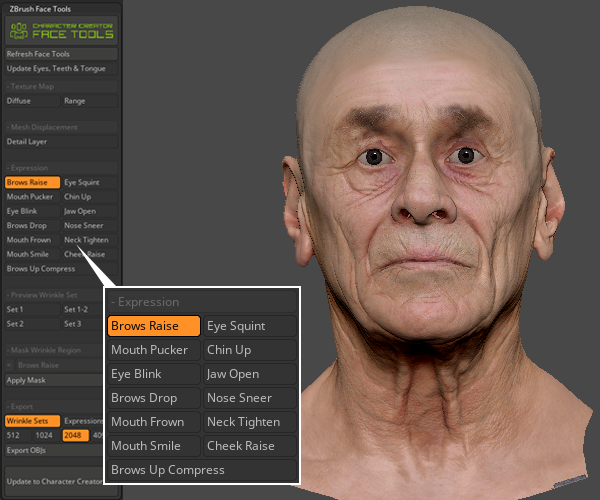This screenshot has height=500, width=600.
Task: Click Update to Character Creator button
Action: coord(55,482)
